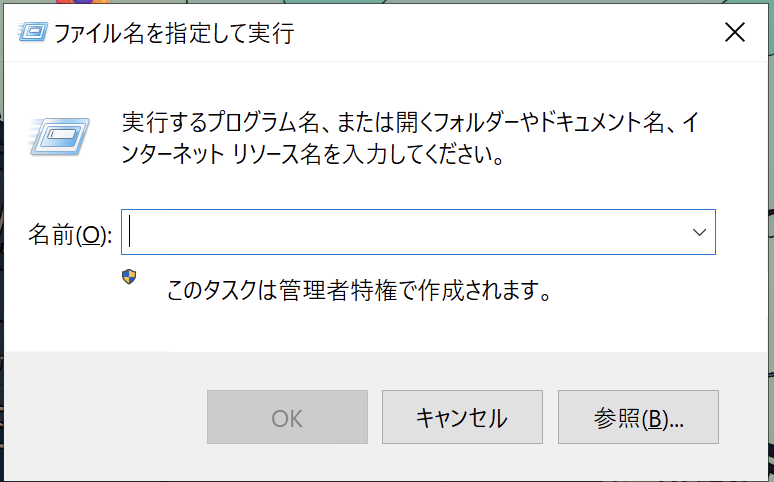Expand the 名前 history dropdown arrow
This screenshot has width=774, height=482.
(699, 232)
